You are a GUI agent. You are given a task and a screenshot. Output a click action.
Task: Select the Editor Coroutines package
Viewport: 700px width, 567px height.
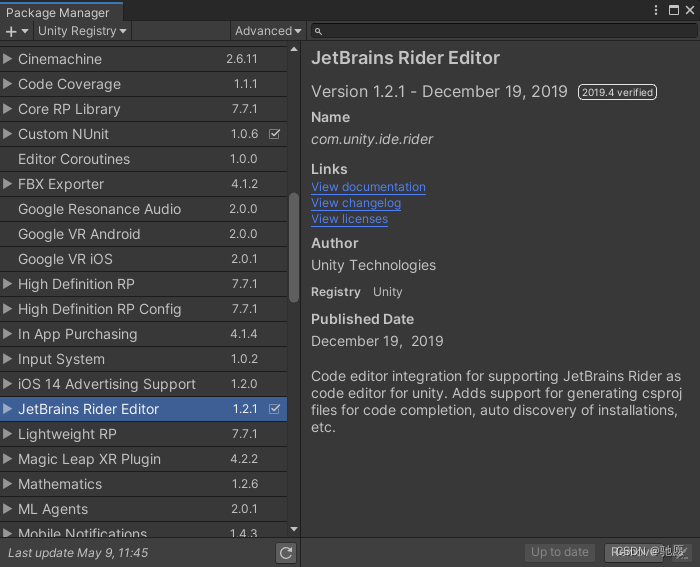click(x=143, y=159)
